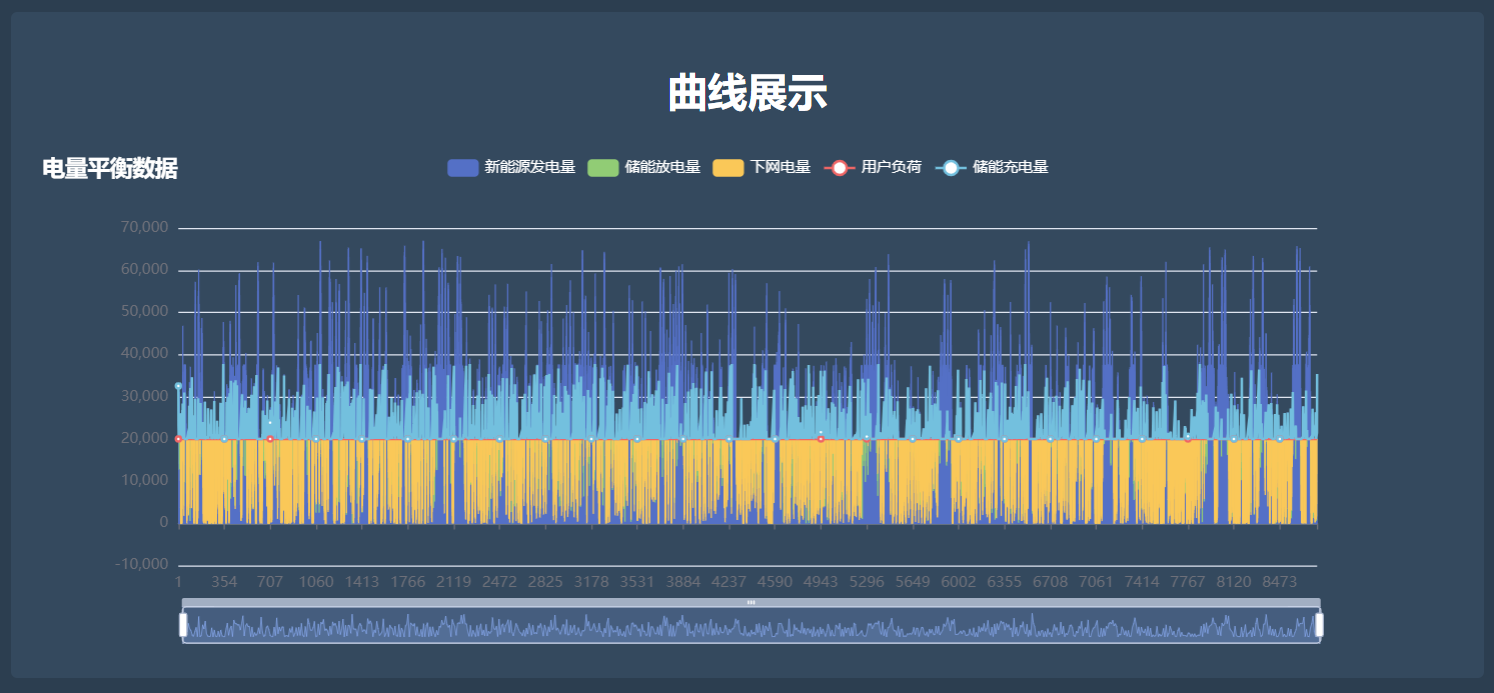Click the grip handle in the zoom slider
The image size is (1494, 693).
pos(752,602)
